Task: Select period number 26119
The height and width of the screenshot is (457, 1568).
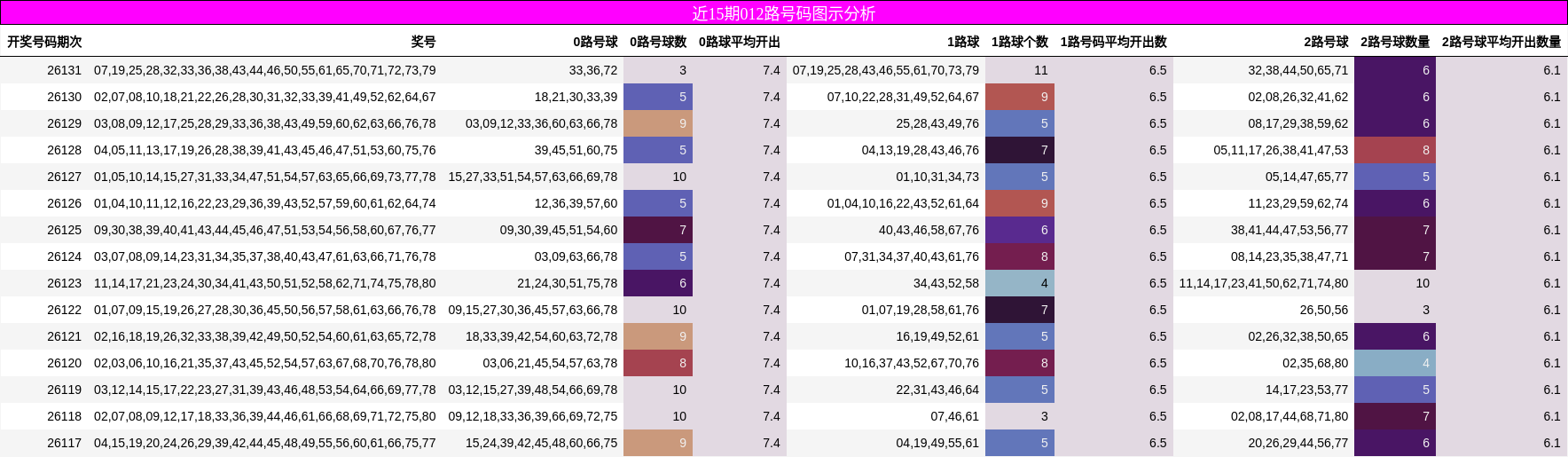Action: 64,390
